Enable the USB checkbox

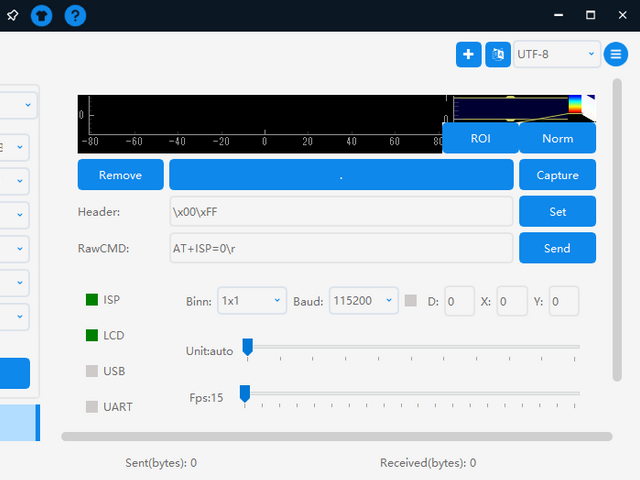pos(92,371)
